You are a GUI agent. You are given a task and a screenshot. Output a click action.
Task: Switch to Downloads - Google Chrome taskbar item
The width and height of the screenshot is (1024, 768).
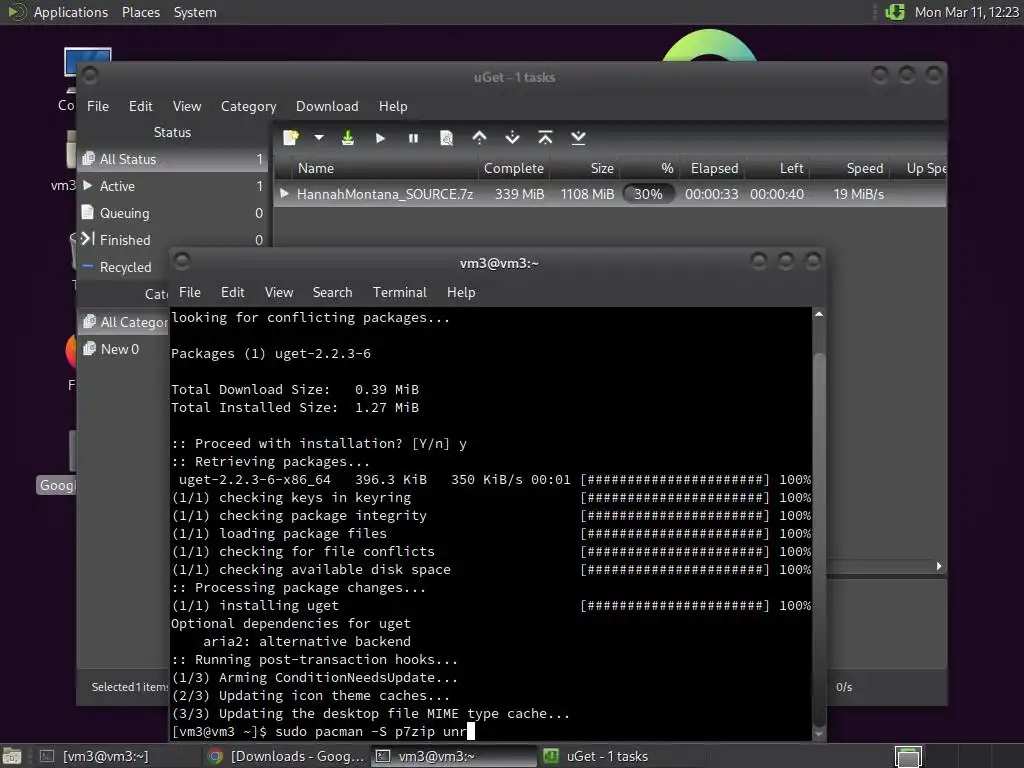tap(285, 756)
